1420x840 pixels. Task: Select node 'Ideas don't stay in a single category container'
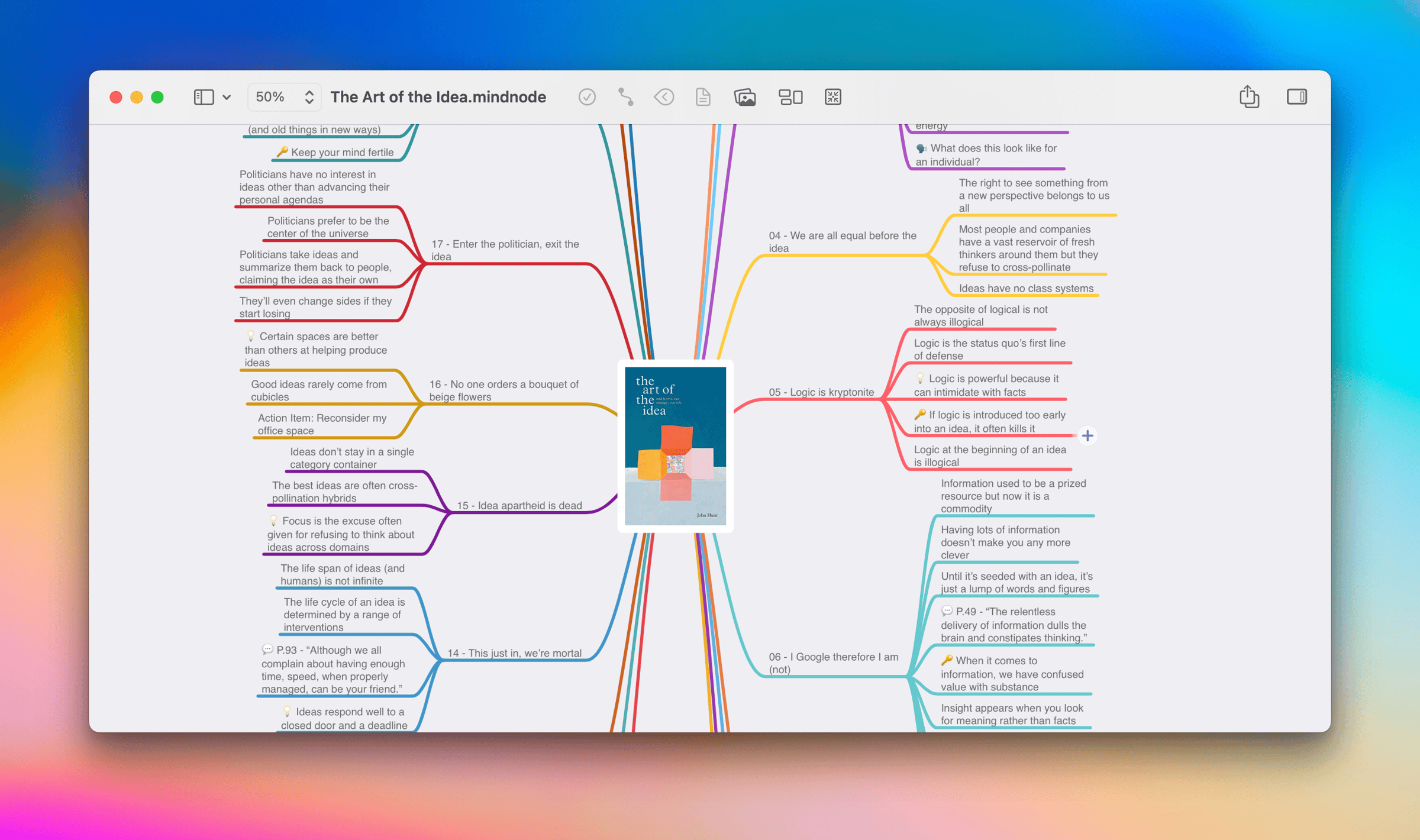(x=351, y=458)
